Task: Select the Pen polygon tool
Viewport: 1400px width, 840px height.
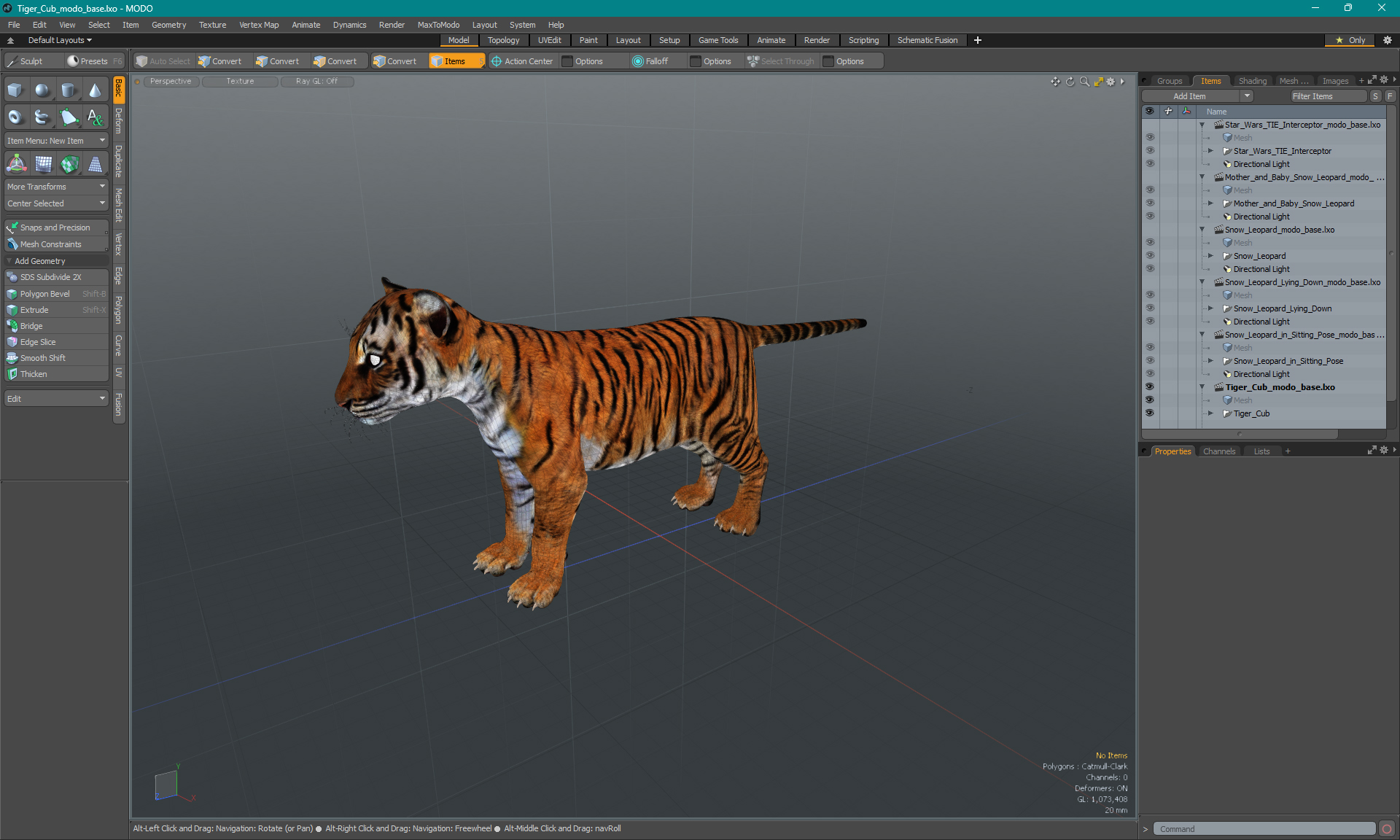Action: click(69, 117)
